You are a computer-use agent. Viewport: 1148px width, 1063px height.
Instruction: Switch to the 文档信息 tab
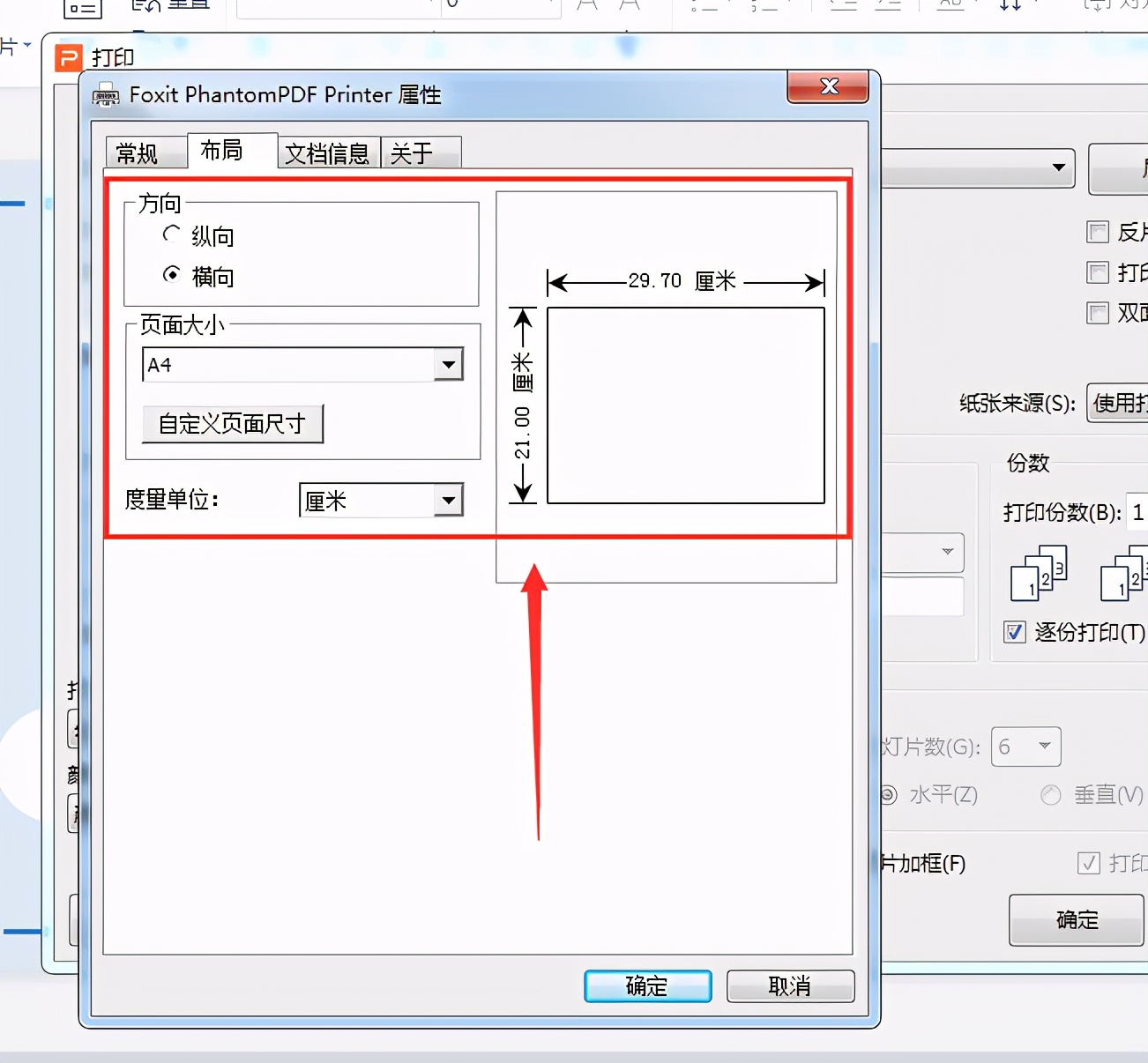(328, 153)
